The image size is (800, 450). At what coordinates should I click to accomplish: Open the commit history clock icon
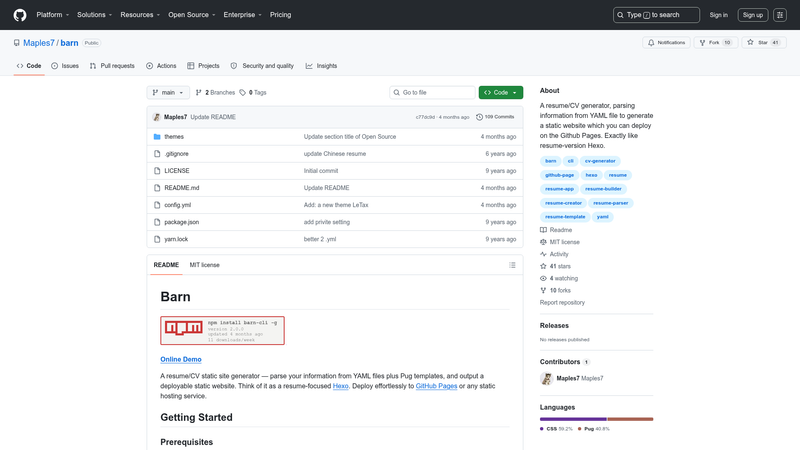479,117
